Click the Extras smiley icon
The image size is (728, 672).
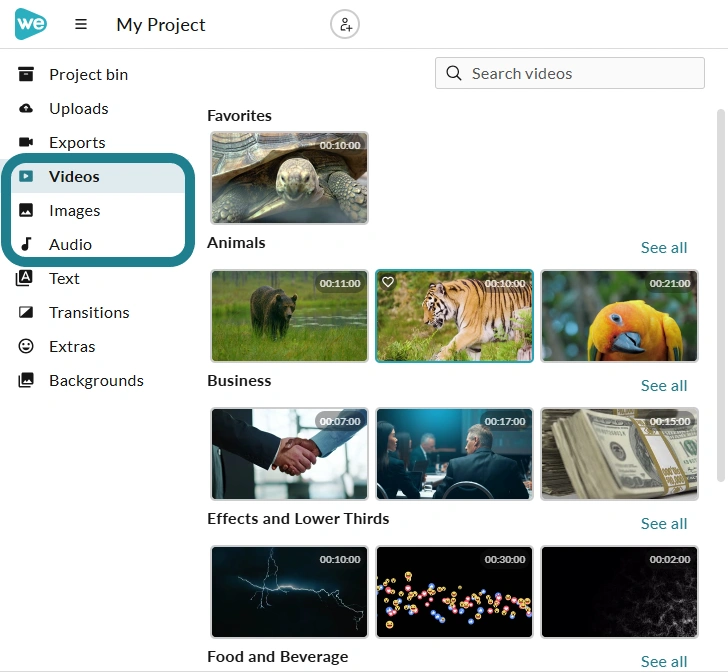[26, 346]
